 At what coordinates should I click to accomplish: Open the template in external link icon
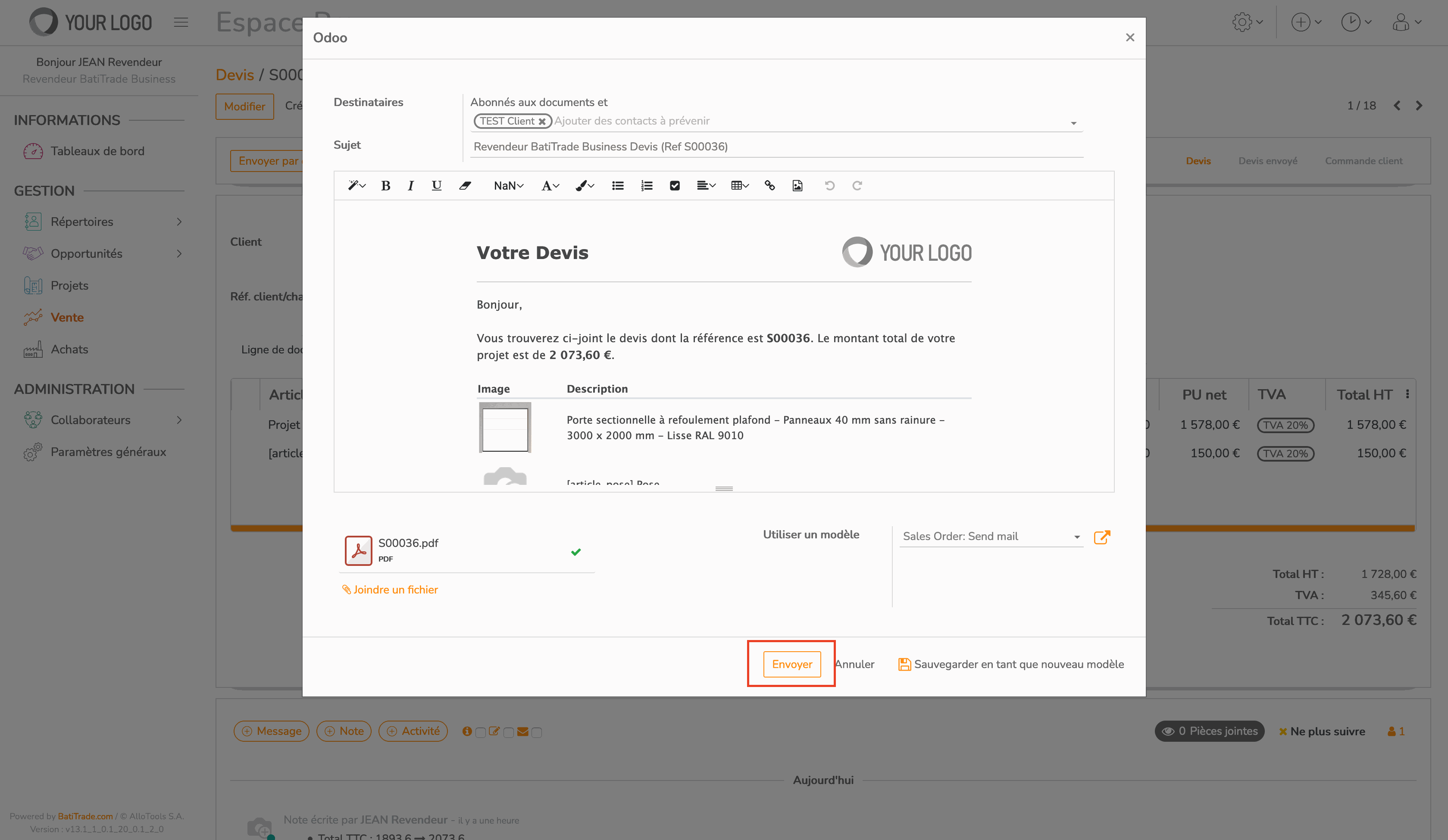1101,537
